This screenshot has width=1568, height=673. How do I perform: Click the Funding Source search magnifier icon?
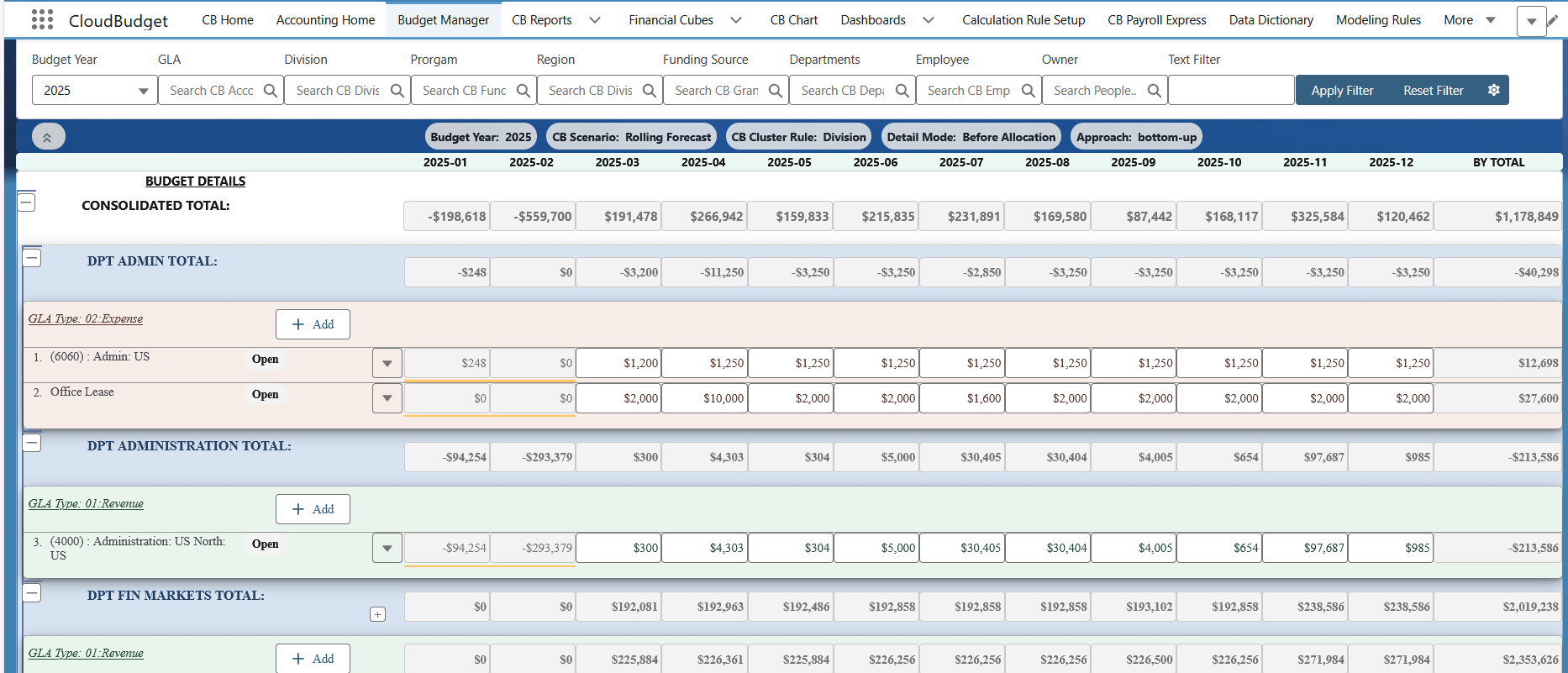pyautogui.click(x=776, y=90)
